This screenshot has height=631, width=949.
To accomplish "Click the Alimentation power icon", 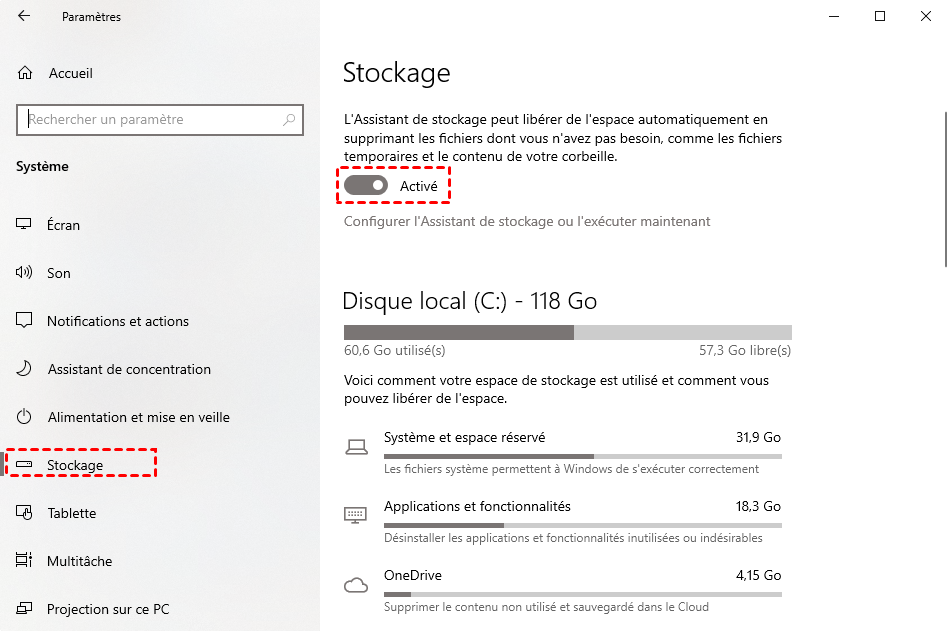I will [x=25, y=417].
